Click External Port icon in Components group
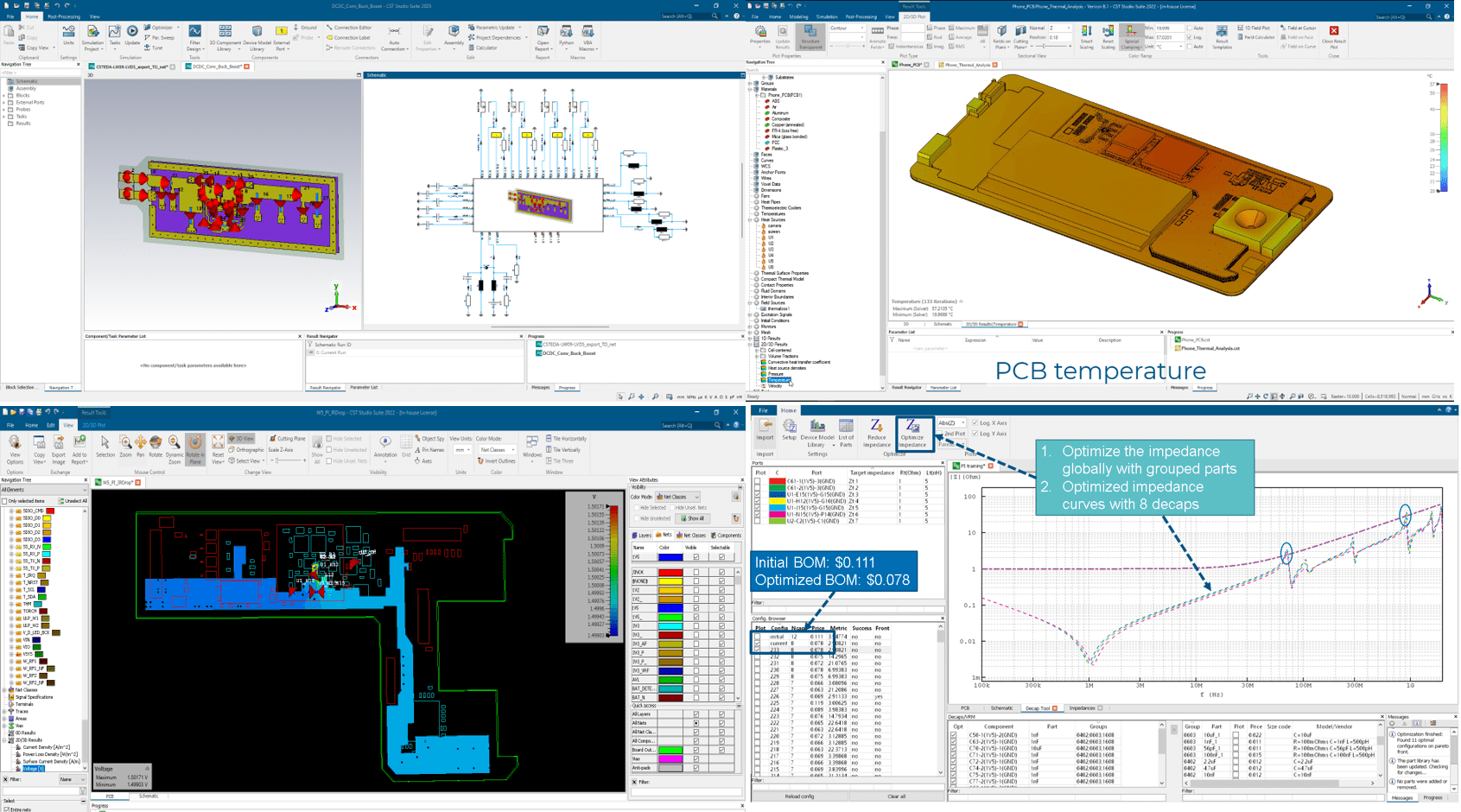 click(282, 38)
